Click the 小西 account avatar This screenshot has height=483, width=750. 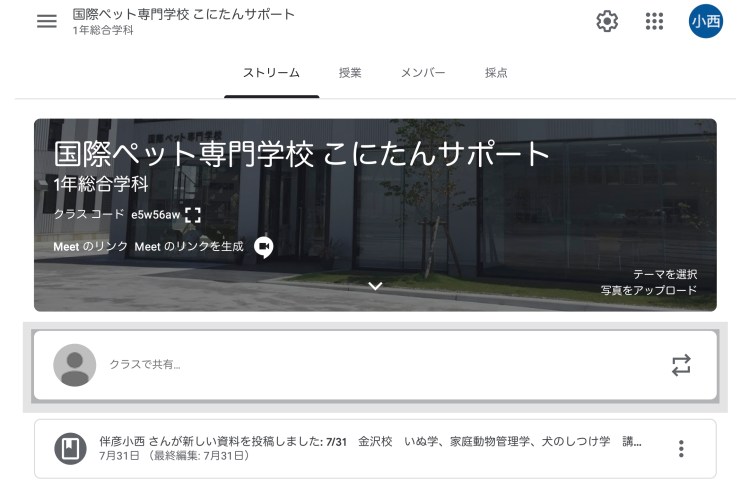pyautogui.click(x=706, y=22)
